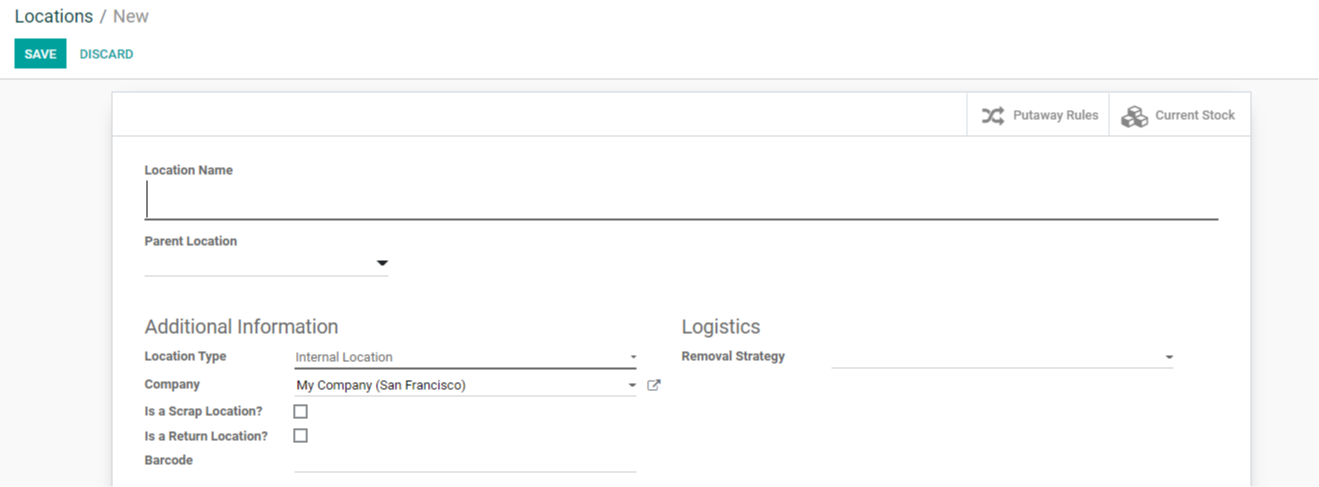Open the Location Type dropdown

(465, 357)
